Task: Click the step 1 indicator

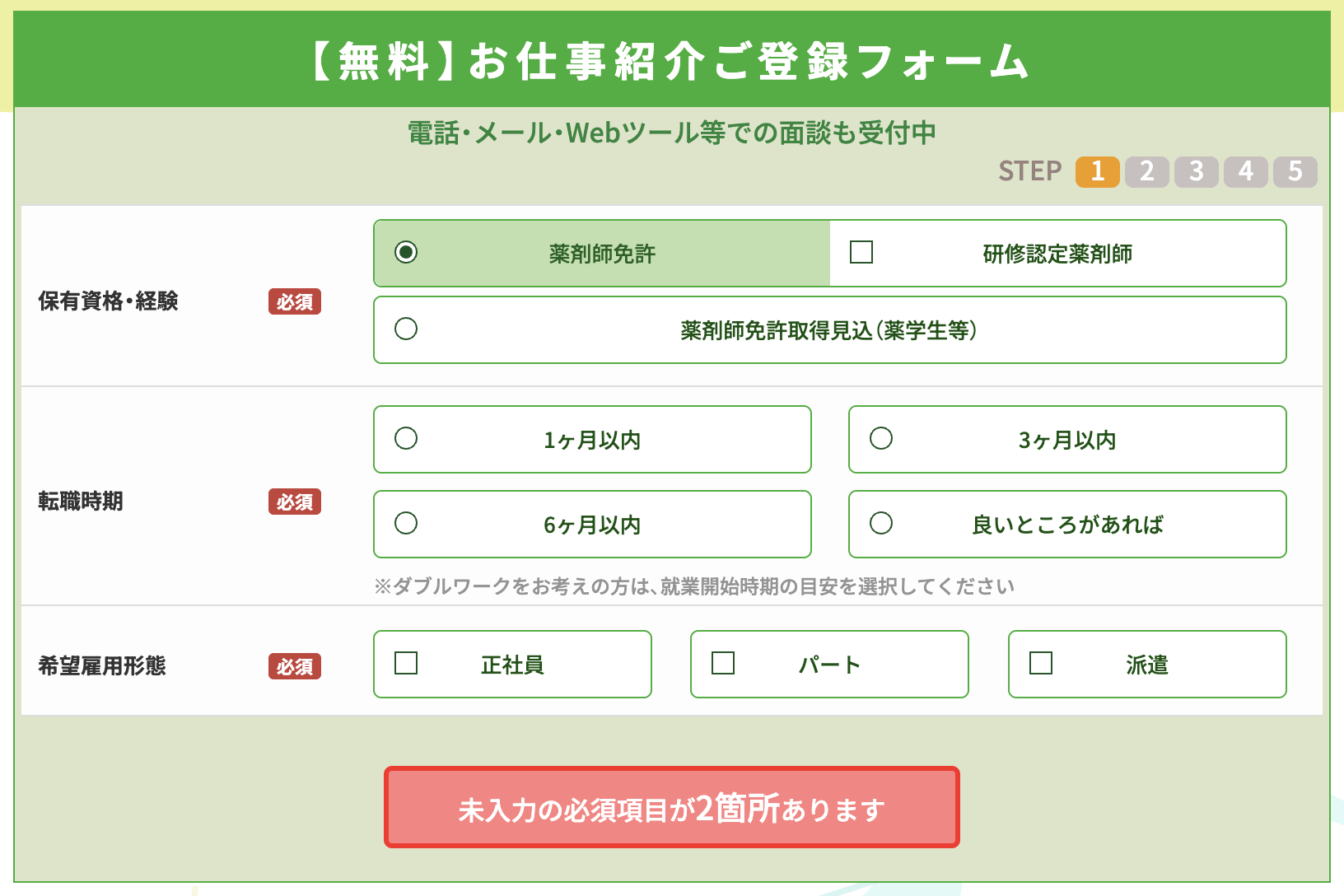Action: tap(1097, 171)
